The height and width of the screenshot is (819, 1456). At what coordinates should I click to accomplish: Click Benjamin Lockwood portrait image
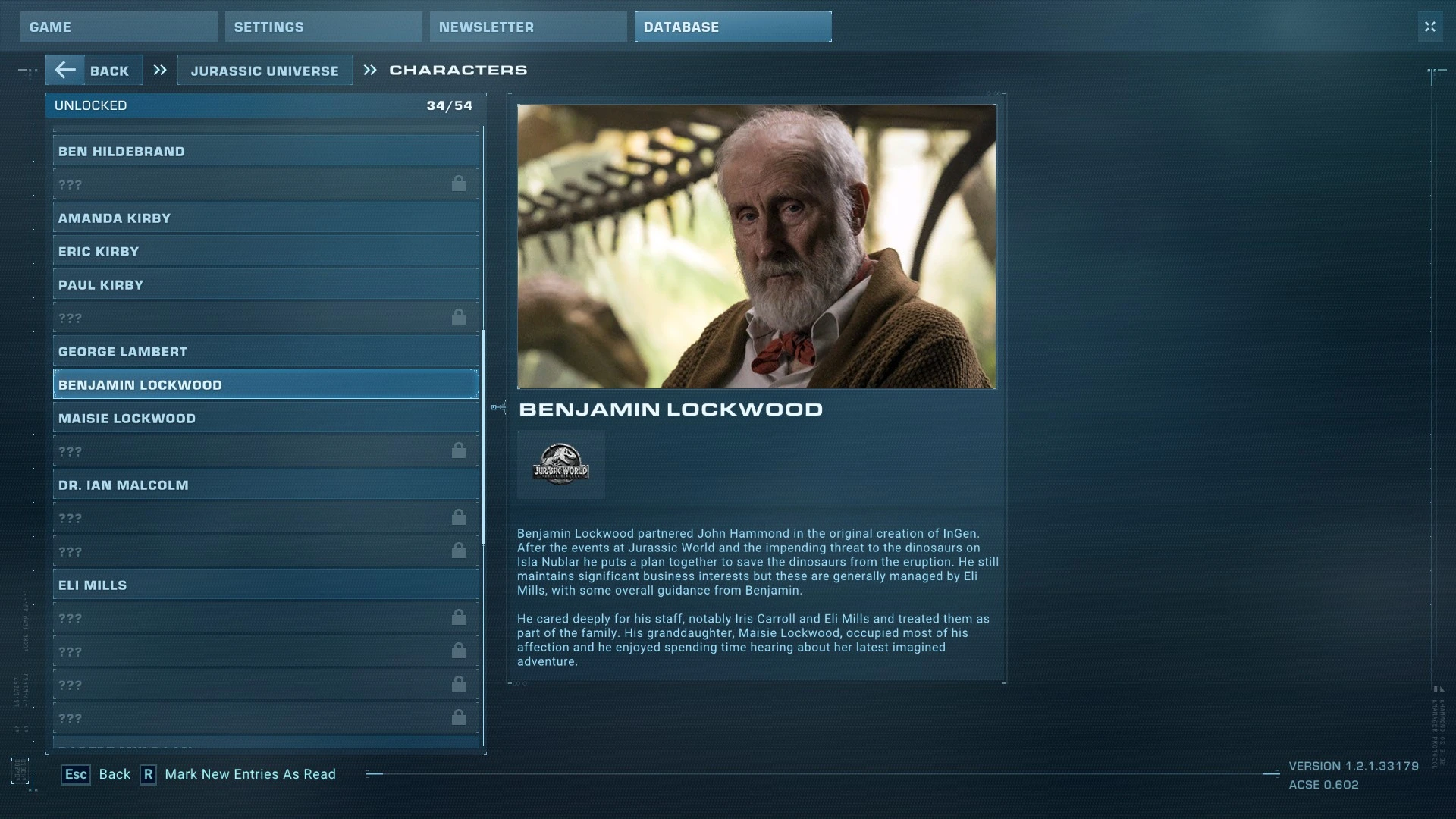pyautogui.click(x=757, y=246)
